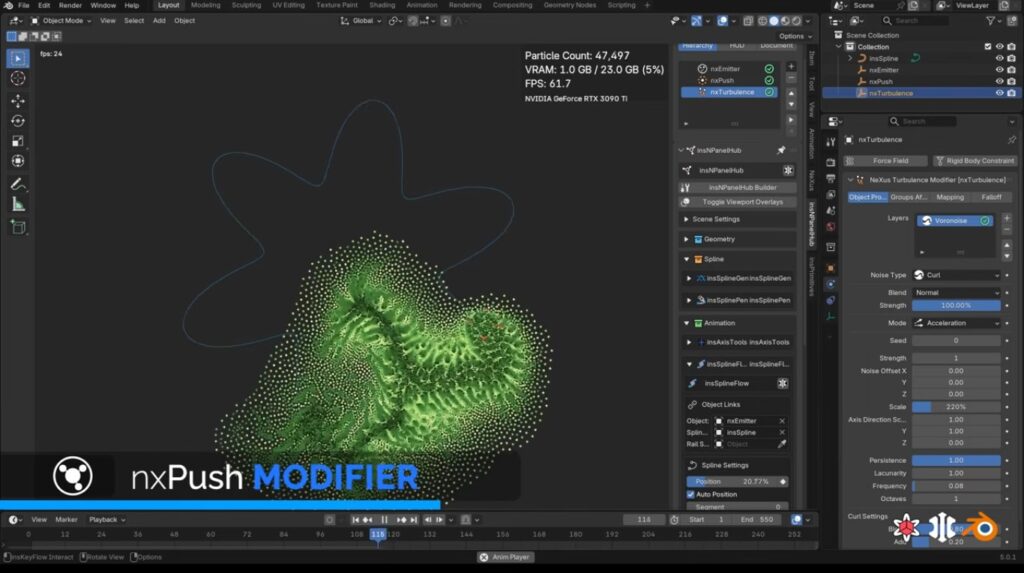Hide insSpline in viewport via eye icon
This screenshot has height=573, width=1024.
(x=999, y=59)
